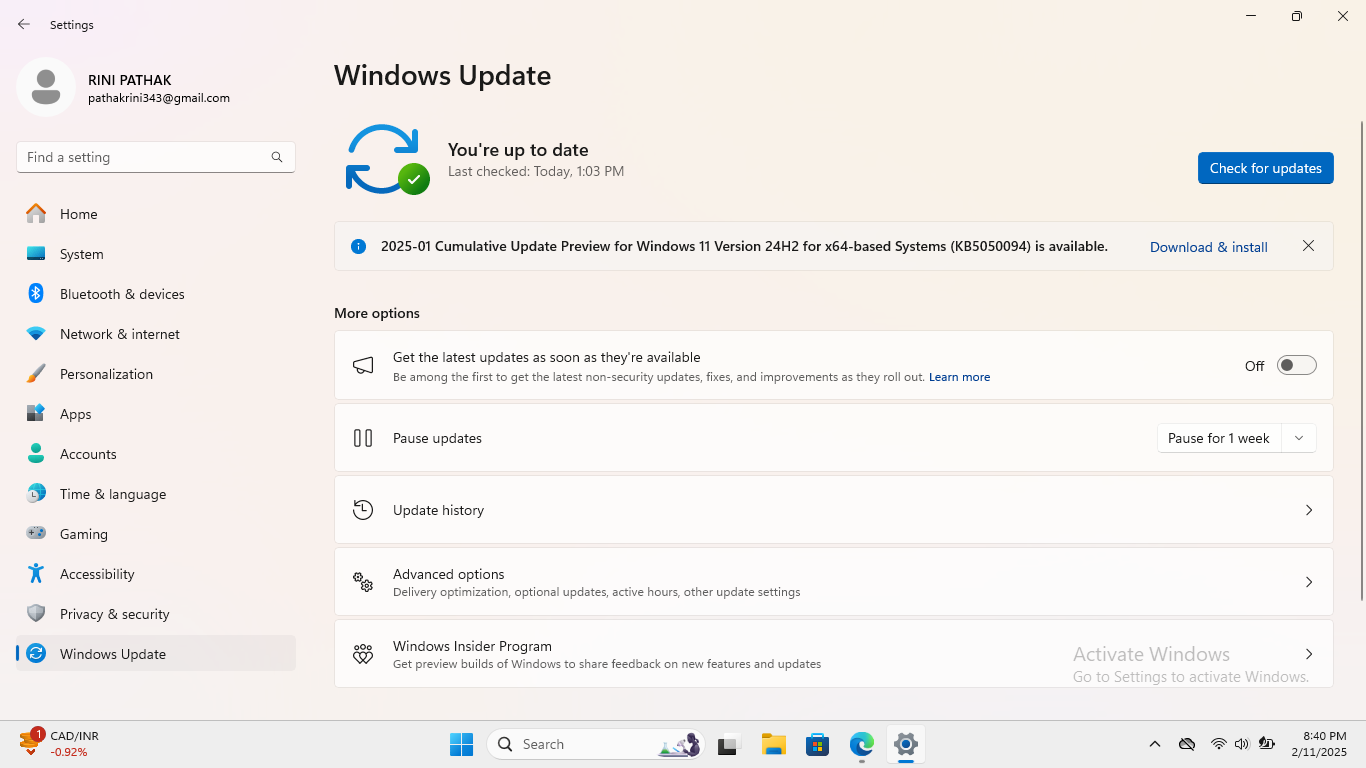The width and height of the screenshot is (1366, 768).
Task: Open Windows Insider Program via its chevron
Action: [x=1309, y=654]
